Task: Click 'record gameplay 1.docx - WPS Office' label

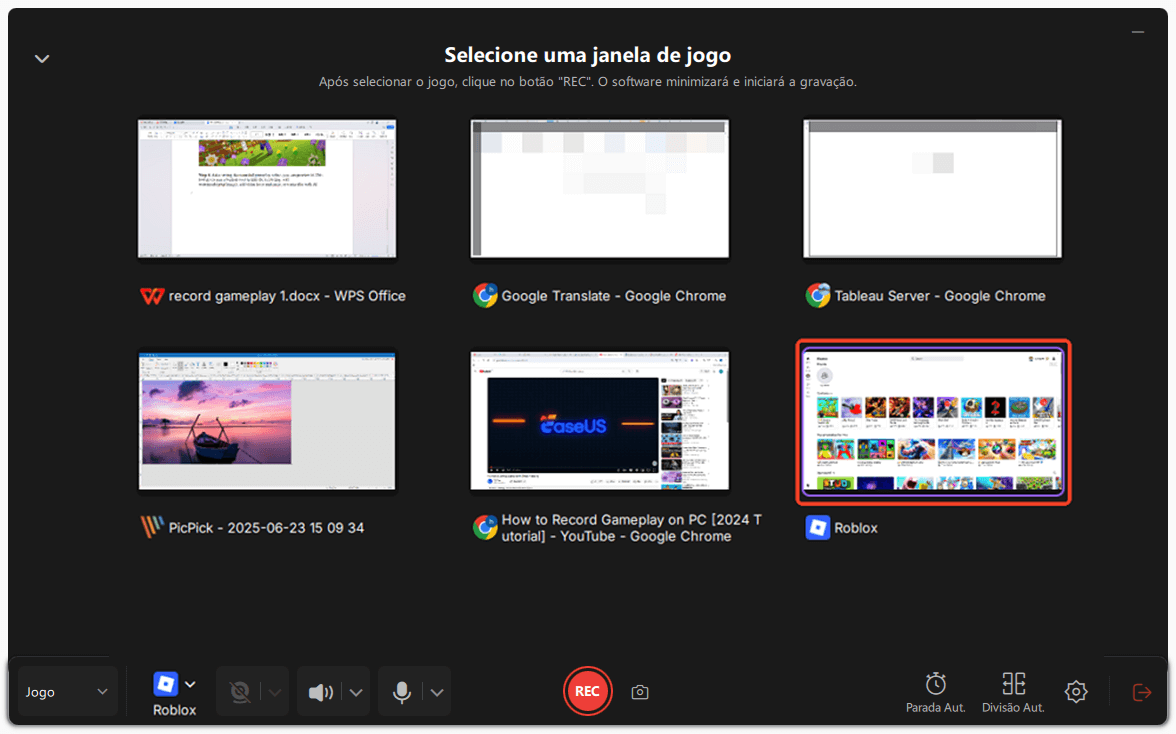Action: [287, 296]
